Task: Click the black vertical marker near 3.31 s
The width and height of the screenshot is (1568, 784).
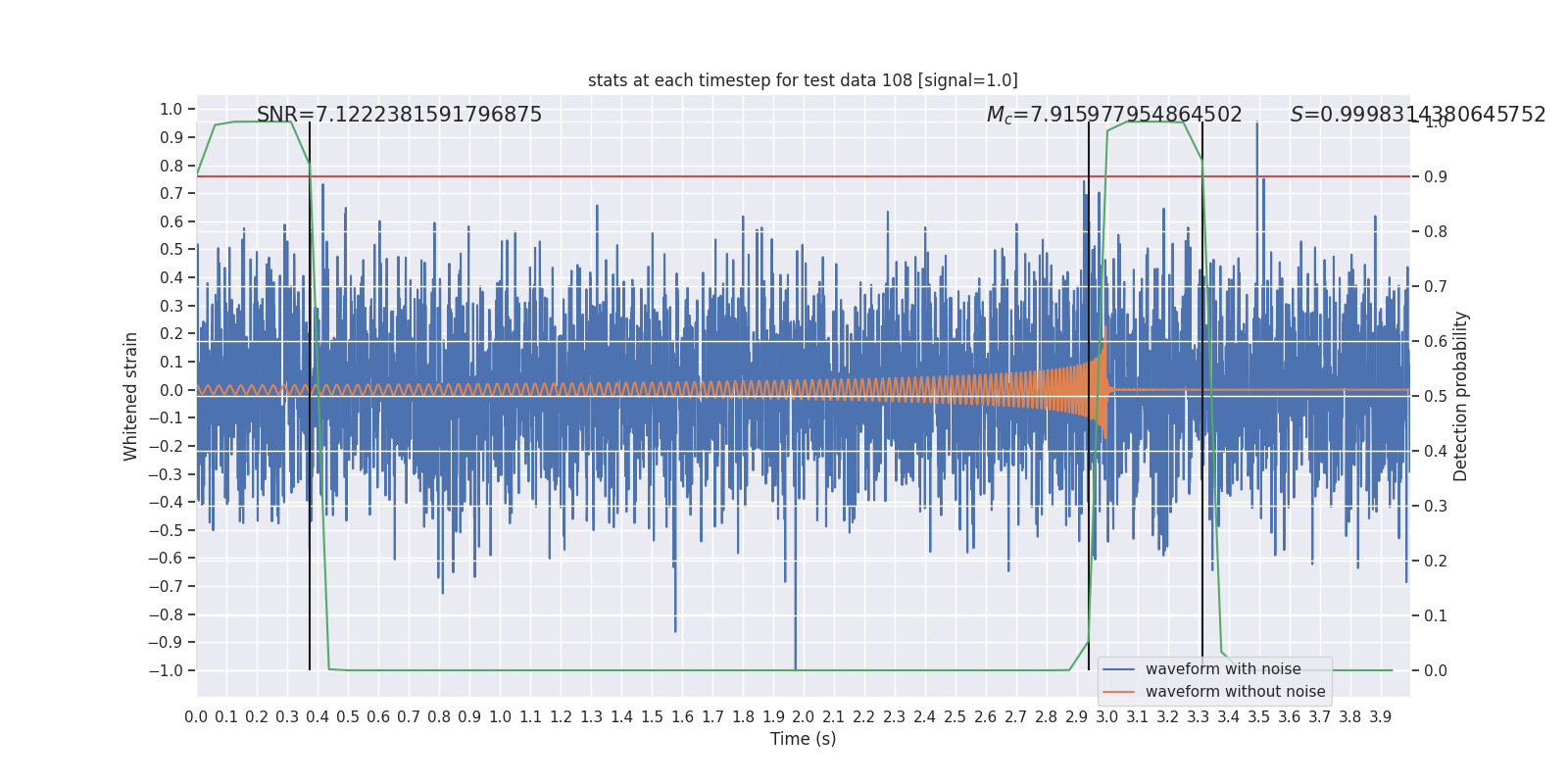Action: (1202, 396)
